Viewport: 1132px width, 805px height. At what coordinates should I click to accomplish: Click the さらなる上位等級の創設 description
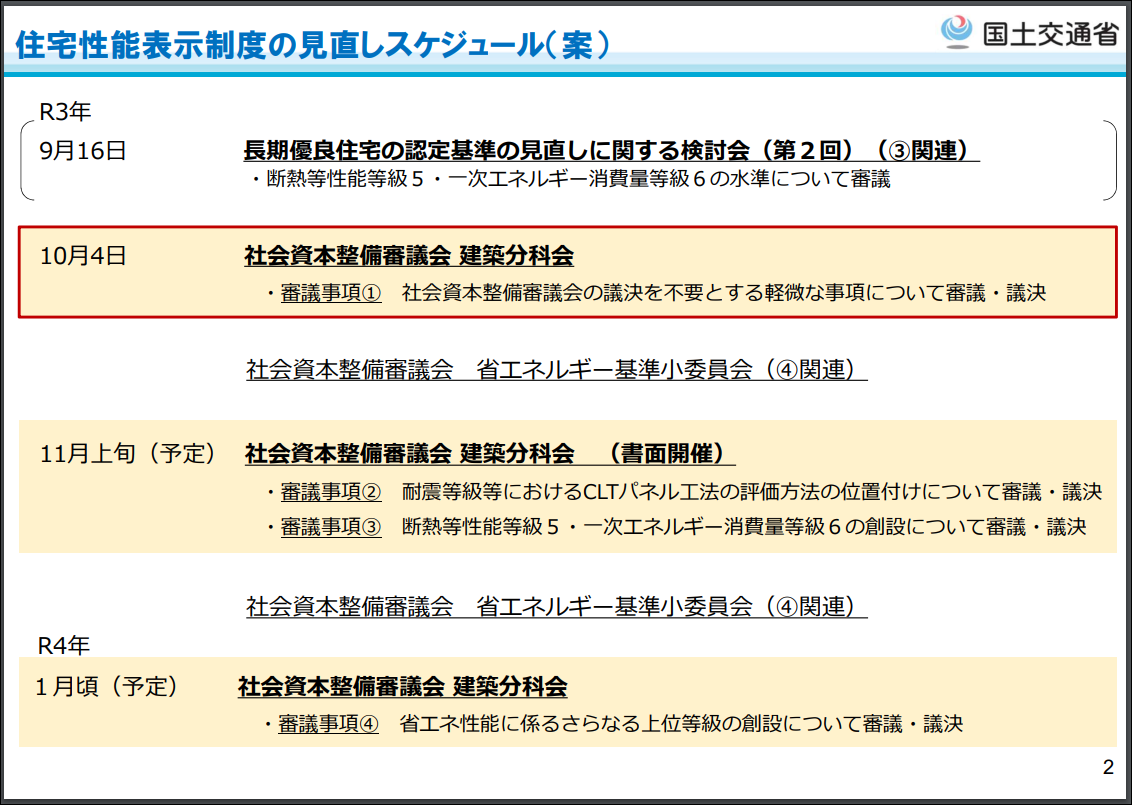[682, 723]
